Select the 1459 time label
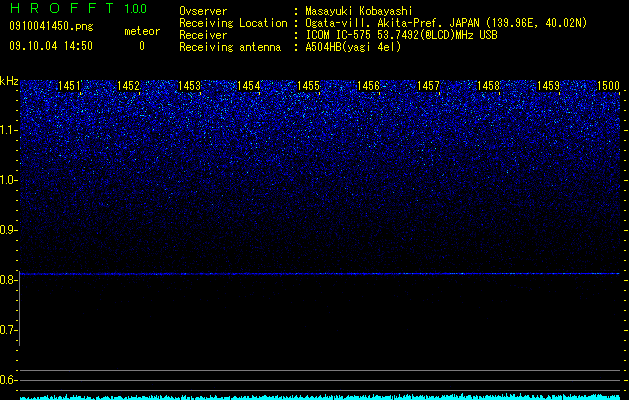Viewport: 629px width, 400px height. (548, 86)
